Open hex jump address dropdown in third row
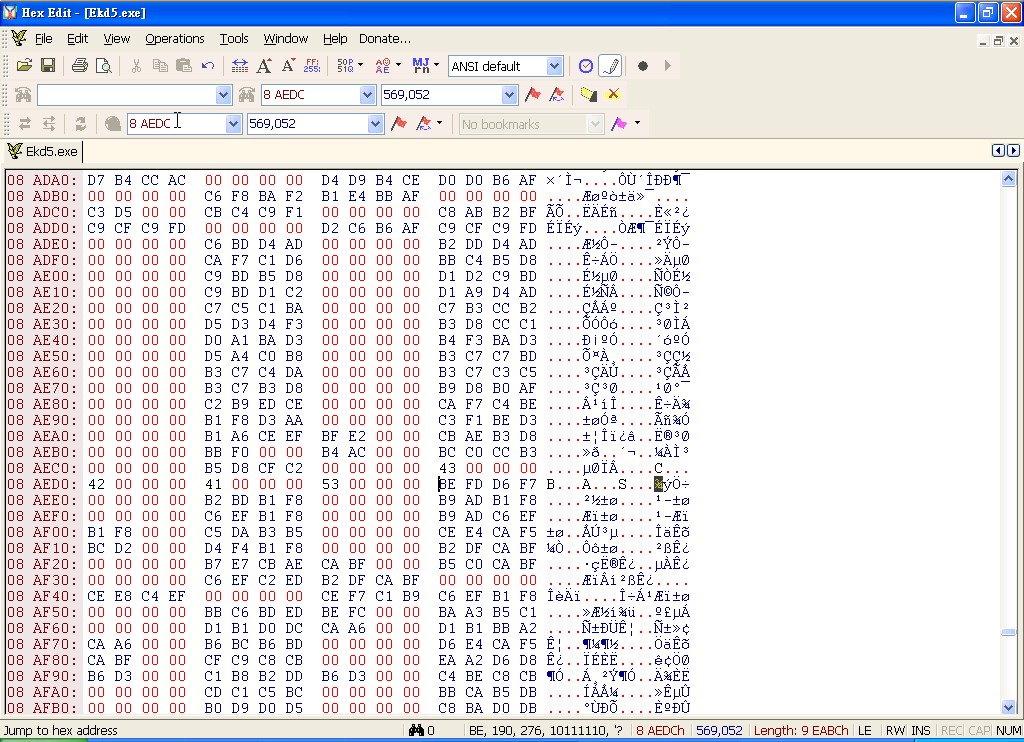This screenshot has height=742, width=1024. [233, 123]
